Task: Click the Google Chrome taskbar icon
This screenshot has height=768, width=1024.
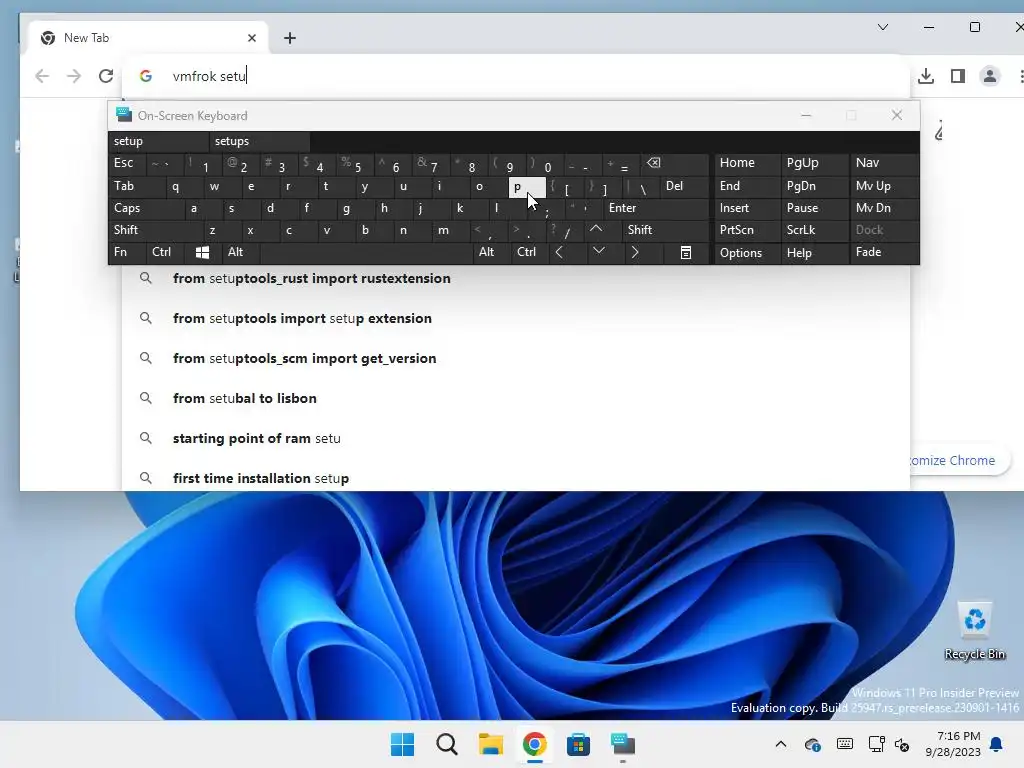Action: pyautogui.click(x=534, y=744)
